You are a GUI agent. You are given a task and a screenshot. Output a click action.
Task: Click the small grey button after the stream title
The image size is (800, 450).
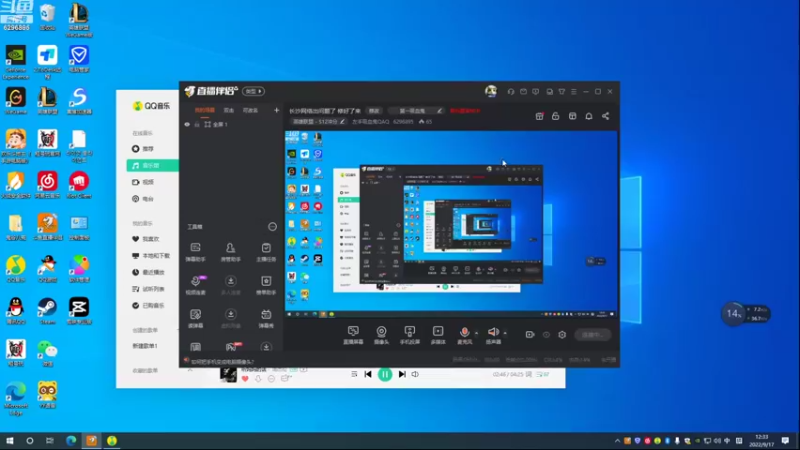[x=374, y=111]
